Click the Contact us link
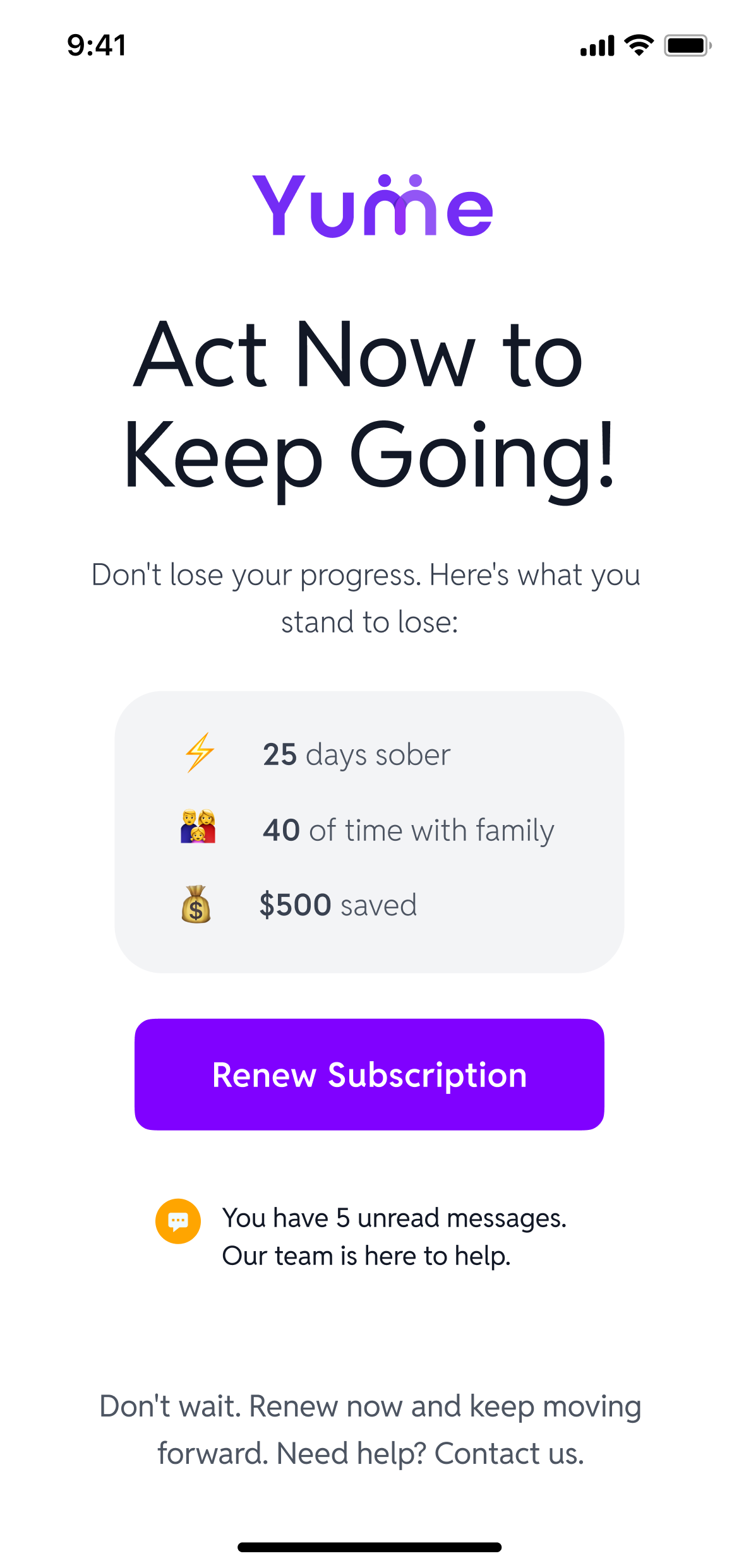739x1568 pixels. [x=508, y=1453]
